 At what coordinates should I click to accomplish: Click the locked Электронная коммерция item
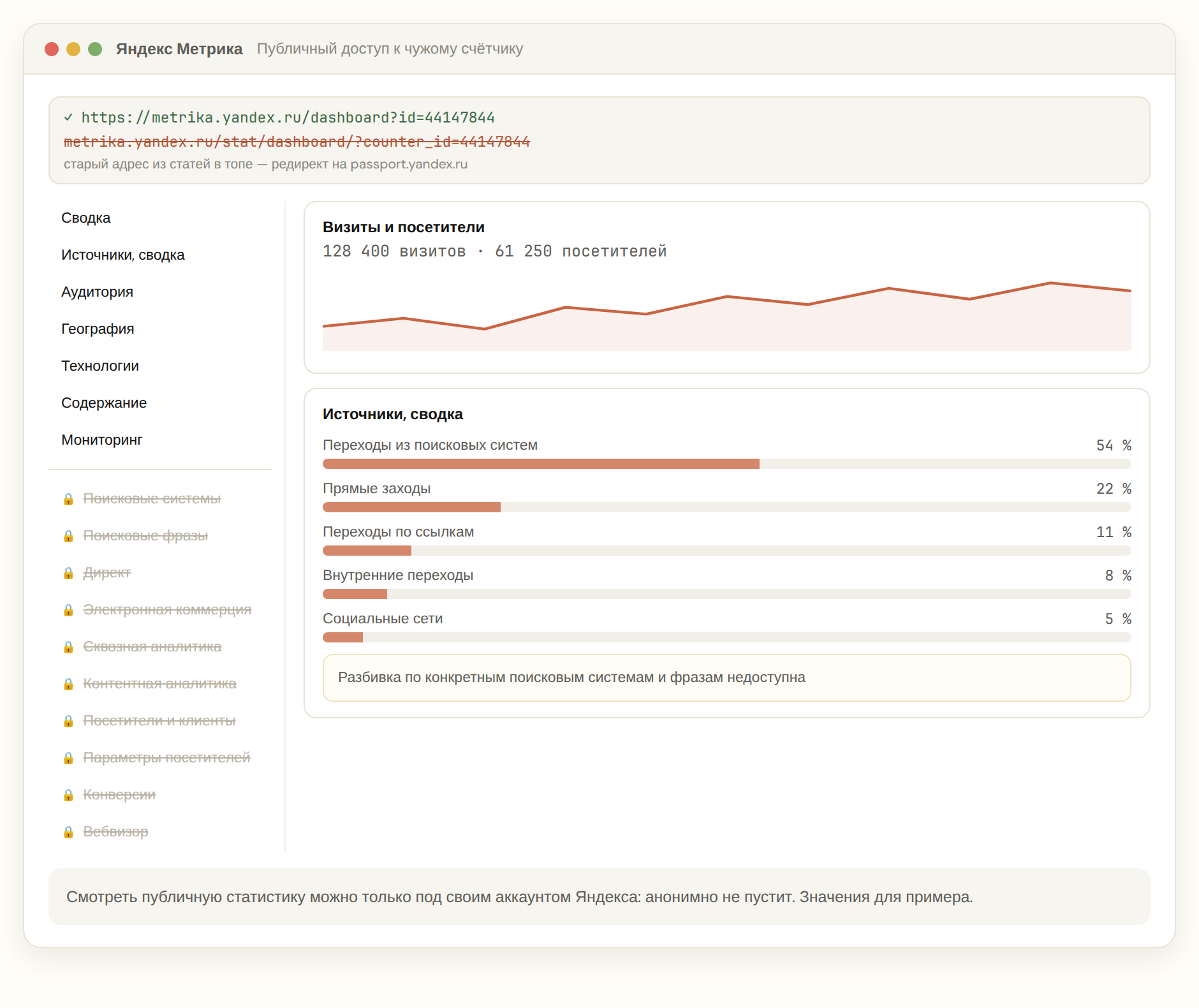click(167, 610)
